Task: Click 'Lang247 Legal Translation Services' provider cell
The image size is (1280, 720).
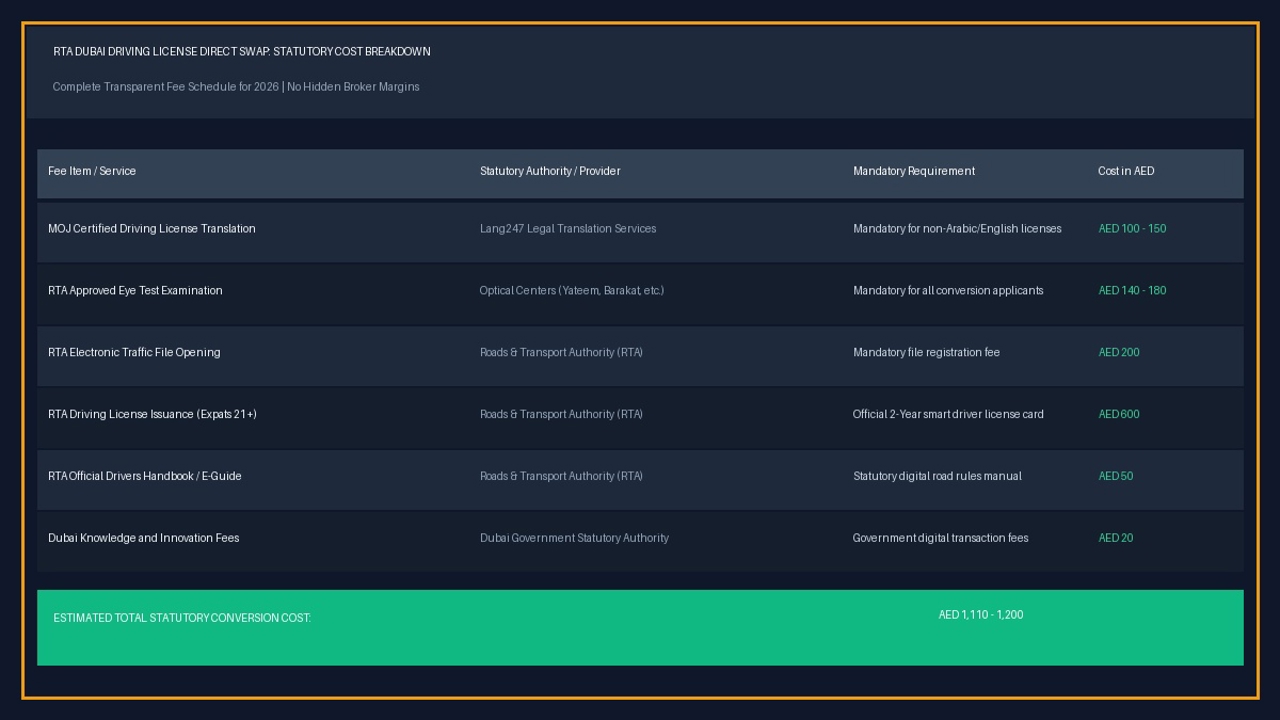Action: click(568, 229)
